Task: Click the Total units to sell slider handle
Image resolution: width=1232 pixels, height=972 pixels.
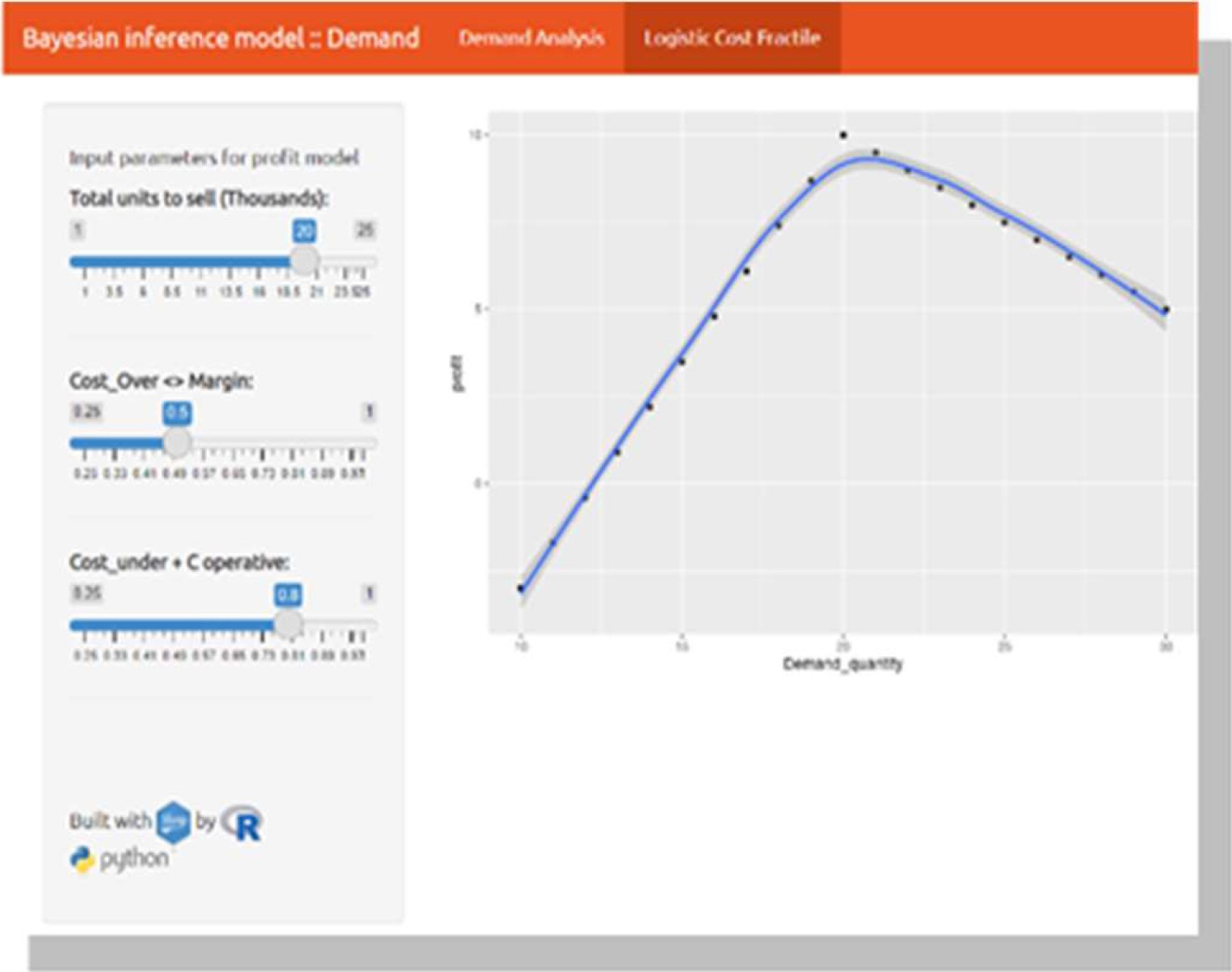Action: [x=304, y=260]
